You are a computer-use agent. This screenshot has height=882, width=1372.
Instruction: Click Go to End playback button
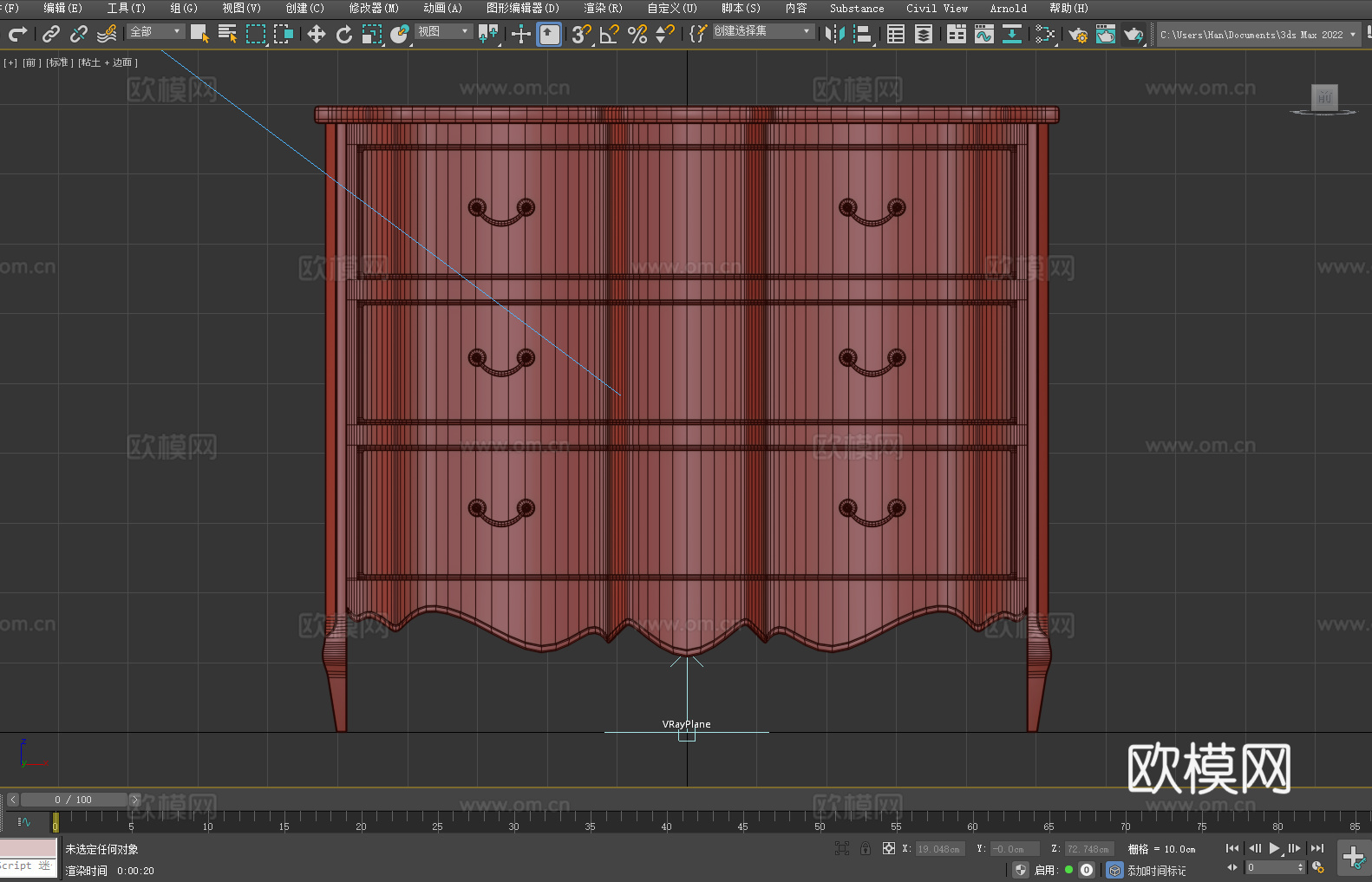(x=1317, y=848)
